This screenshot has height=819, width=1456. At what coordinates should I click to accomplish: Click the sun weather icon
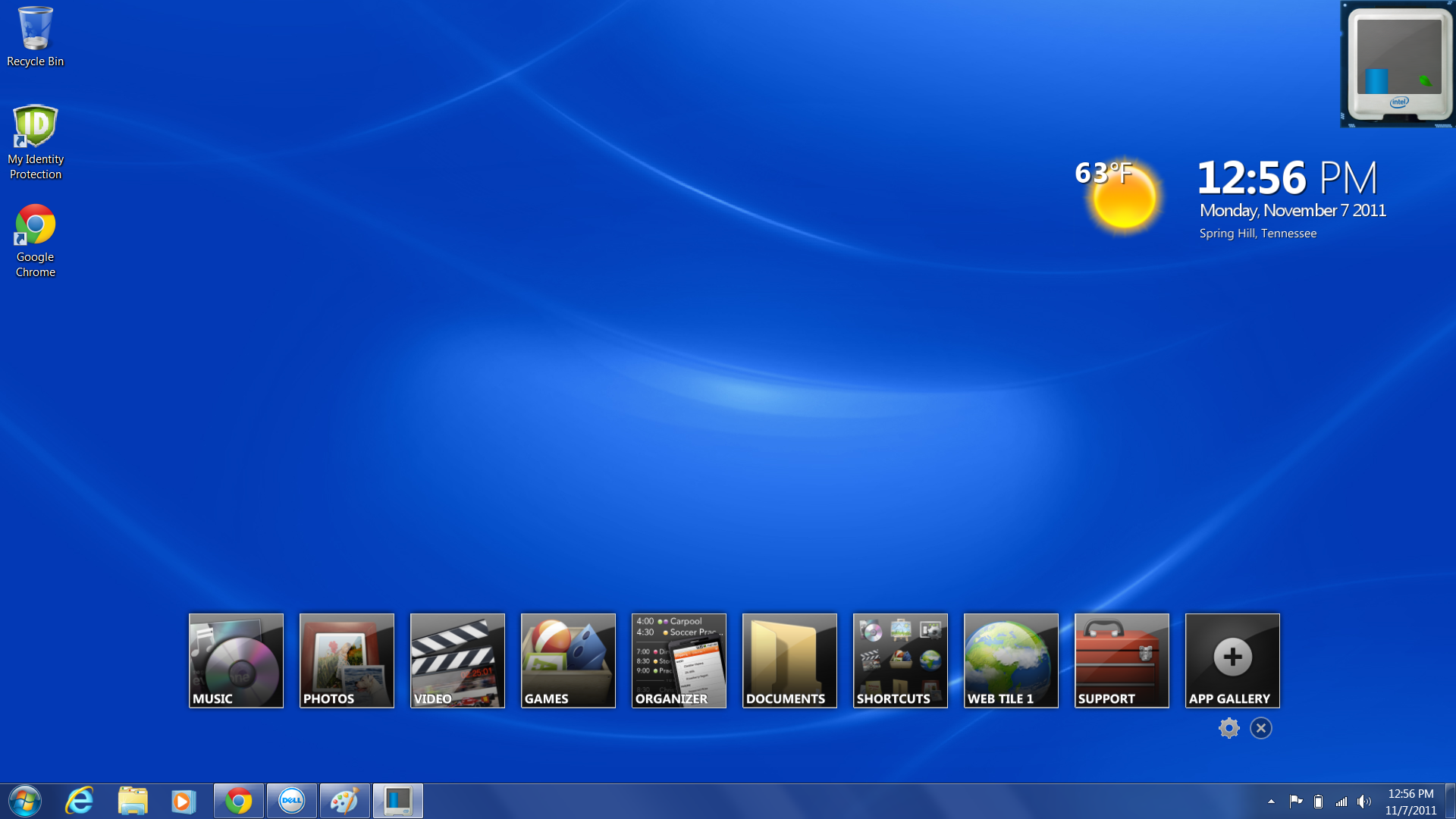pos(1124,199)
